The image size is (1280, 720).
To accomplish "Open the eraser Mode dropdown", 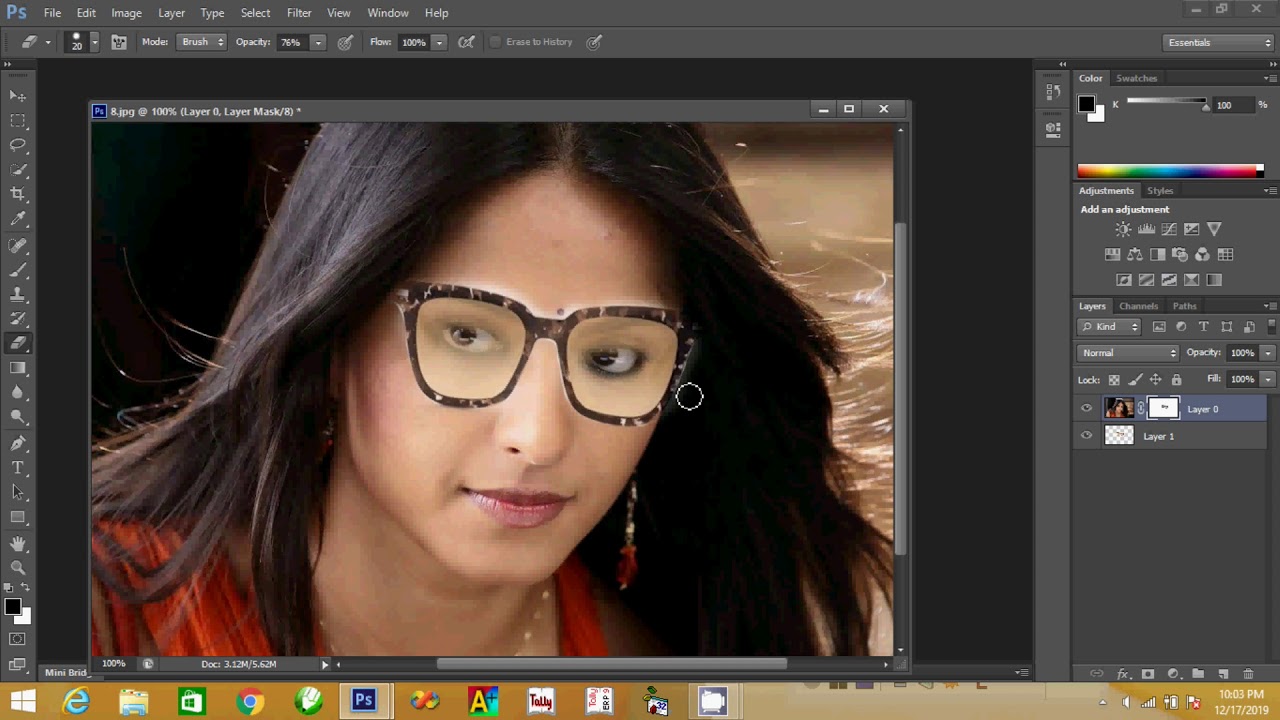I will (x=202, y=42).
